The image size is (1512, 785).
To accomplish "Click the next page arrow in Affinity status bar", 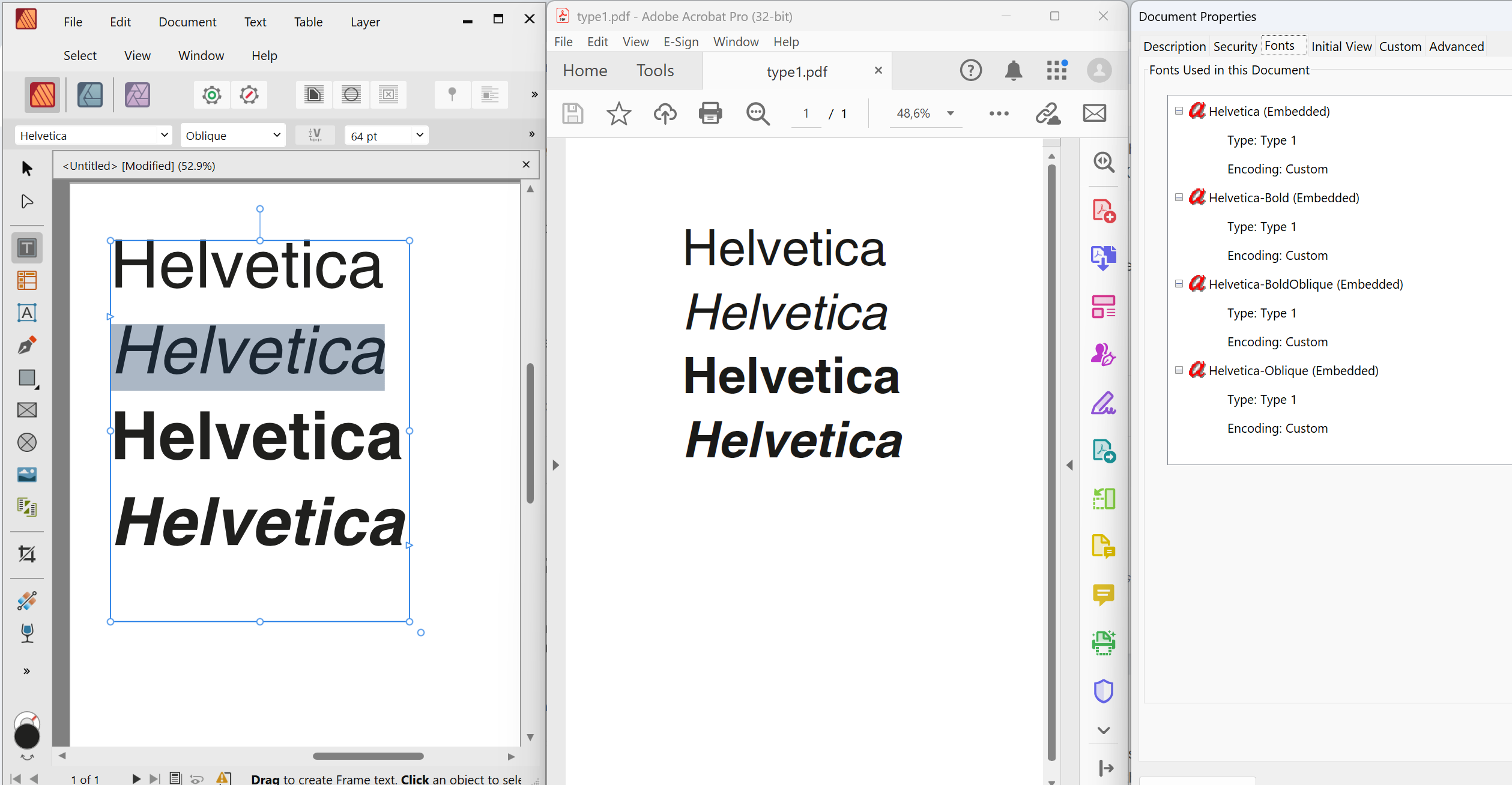I will point(136,778).
